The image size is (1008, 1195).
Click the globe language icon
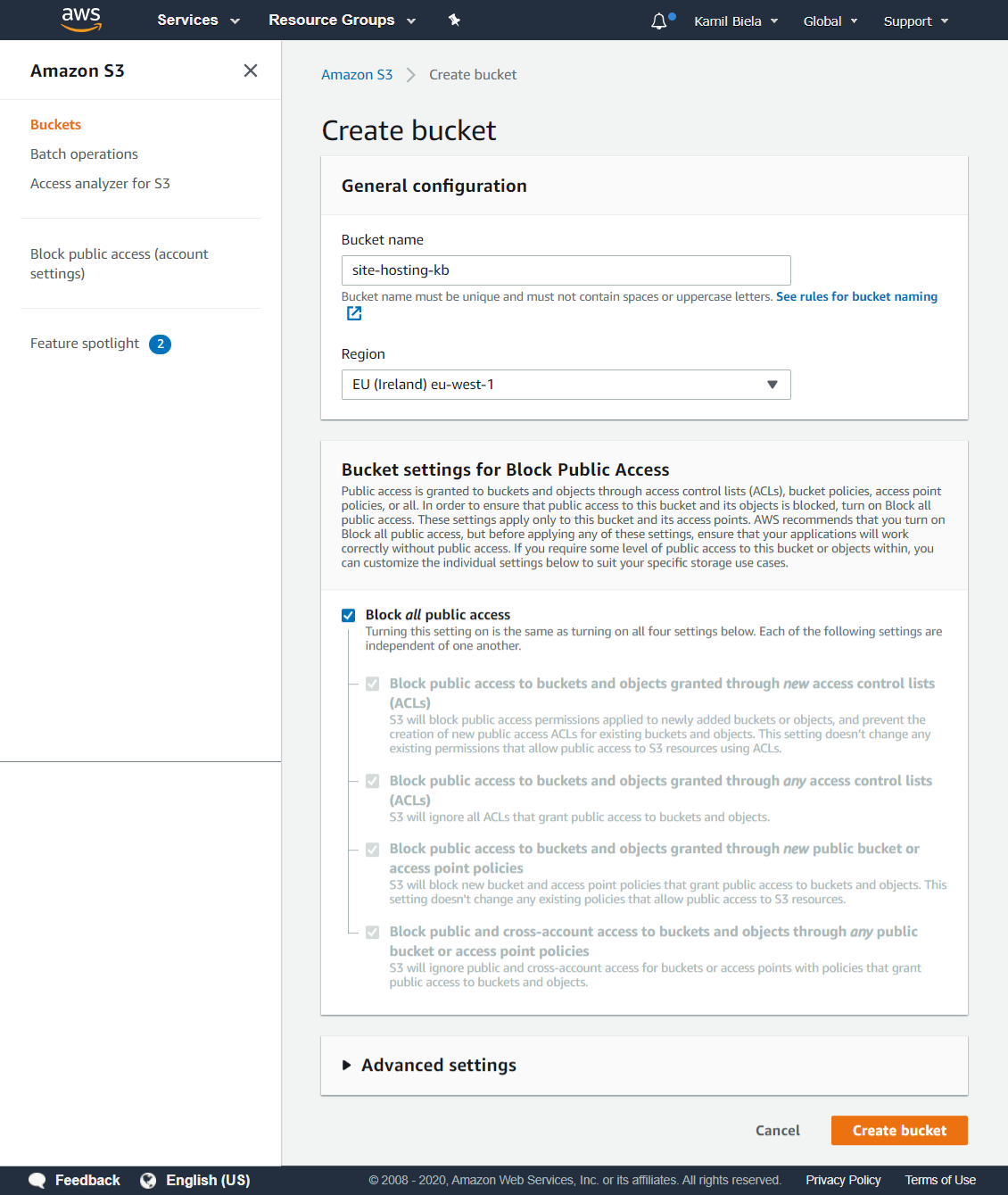pyautogui.click(x=148, y=1181)
